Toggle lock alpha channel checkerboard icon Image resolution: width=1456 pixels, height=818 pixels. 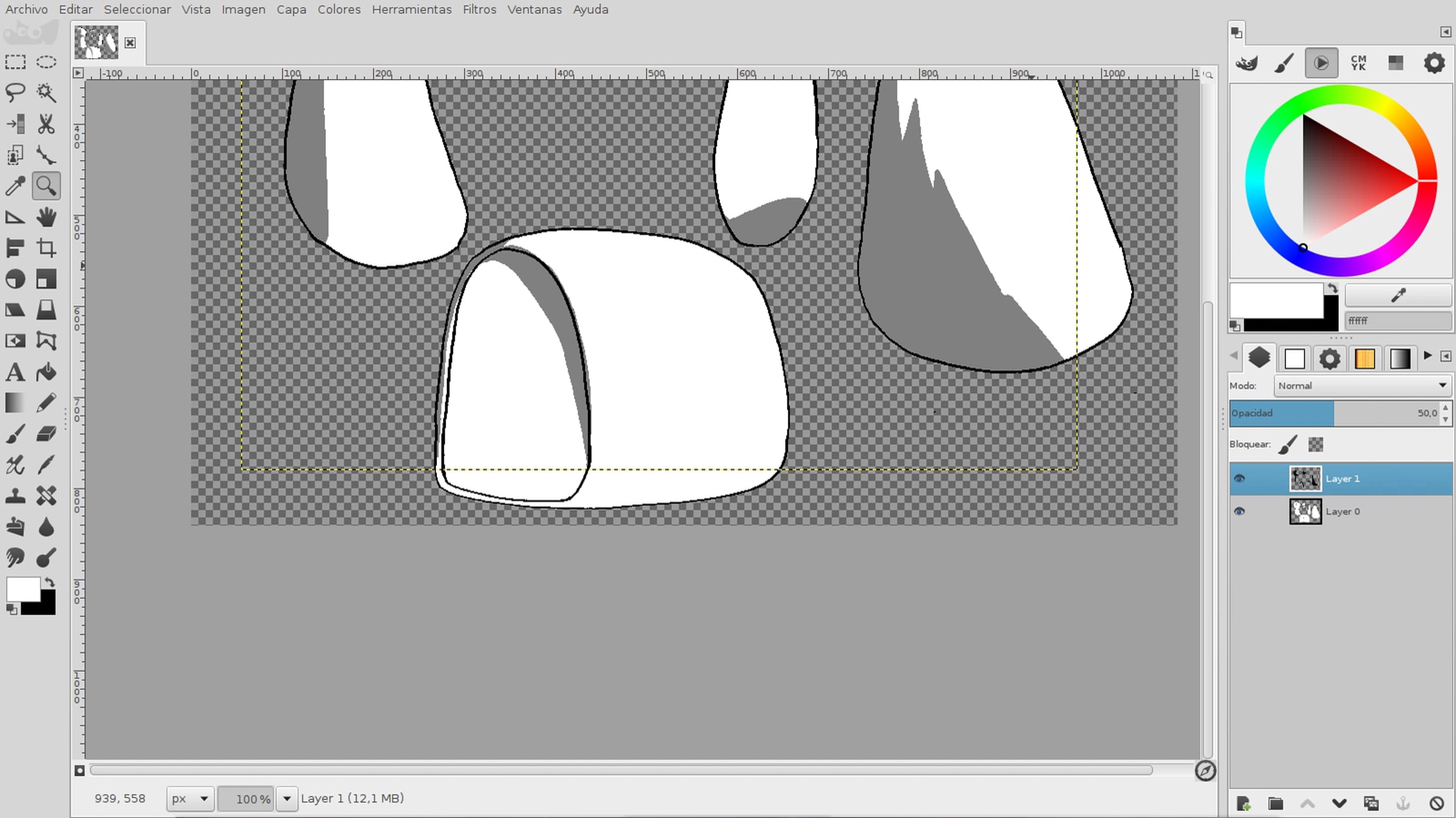click(x=1315, y=444)
